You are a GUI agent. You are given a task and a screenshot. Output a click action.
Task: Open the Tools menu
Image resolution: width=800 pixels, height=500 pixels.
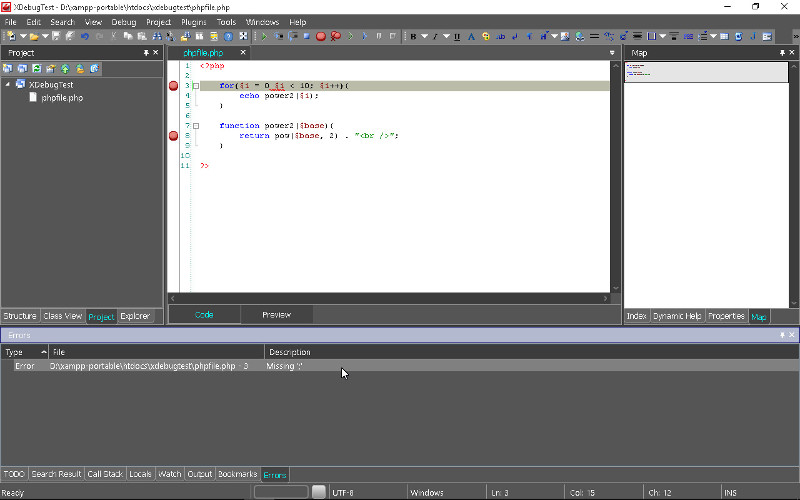(226, 22)
